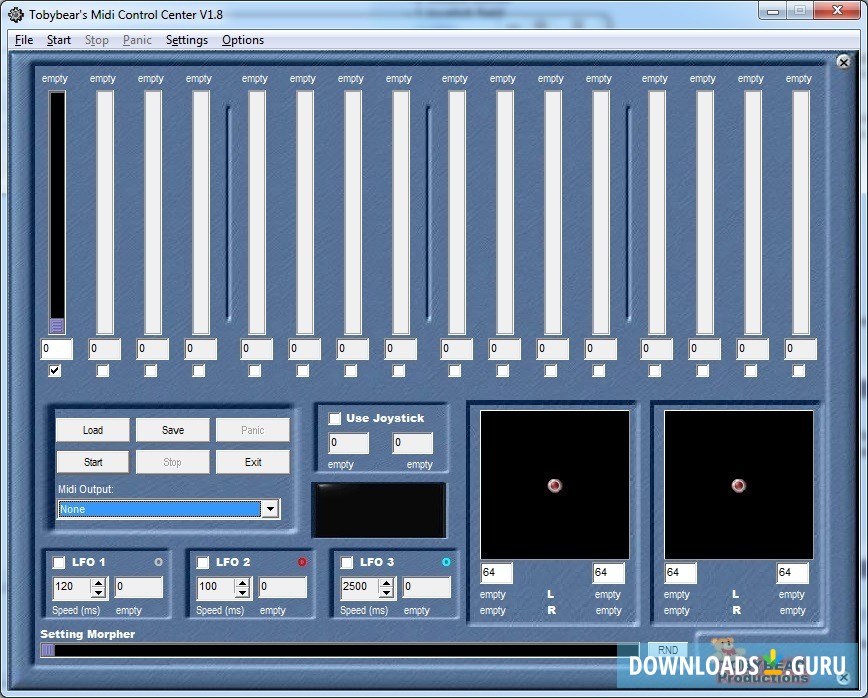Open the Midi Output dropdown

point(270,509)
